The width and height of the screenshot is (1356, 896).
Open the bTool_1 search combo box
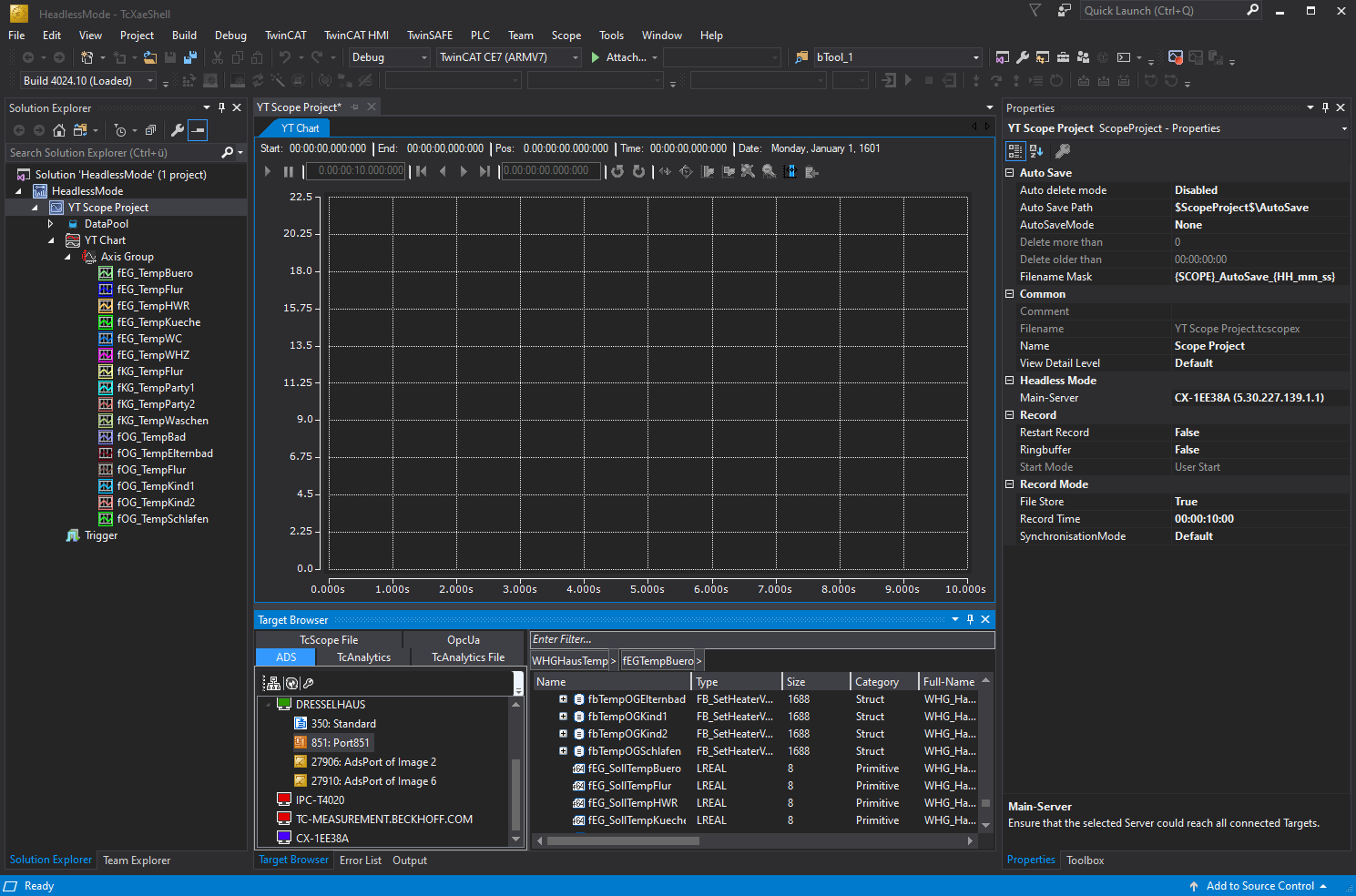click(x=898, y=57)
